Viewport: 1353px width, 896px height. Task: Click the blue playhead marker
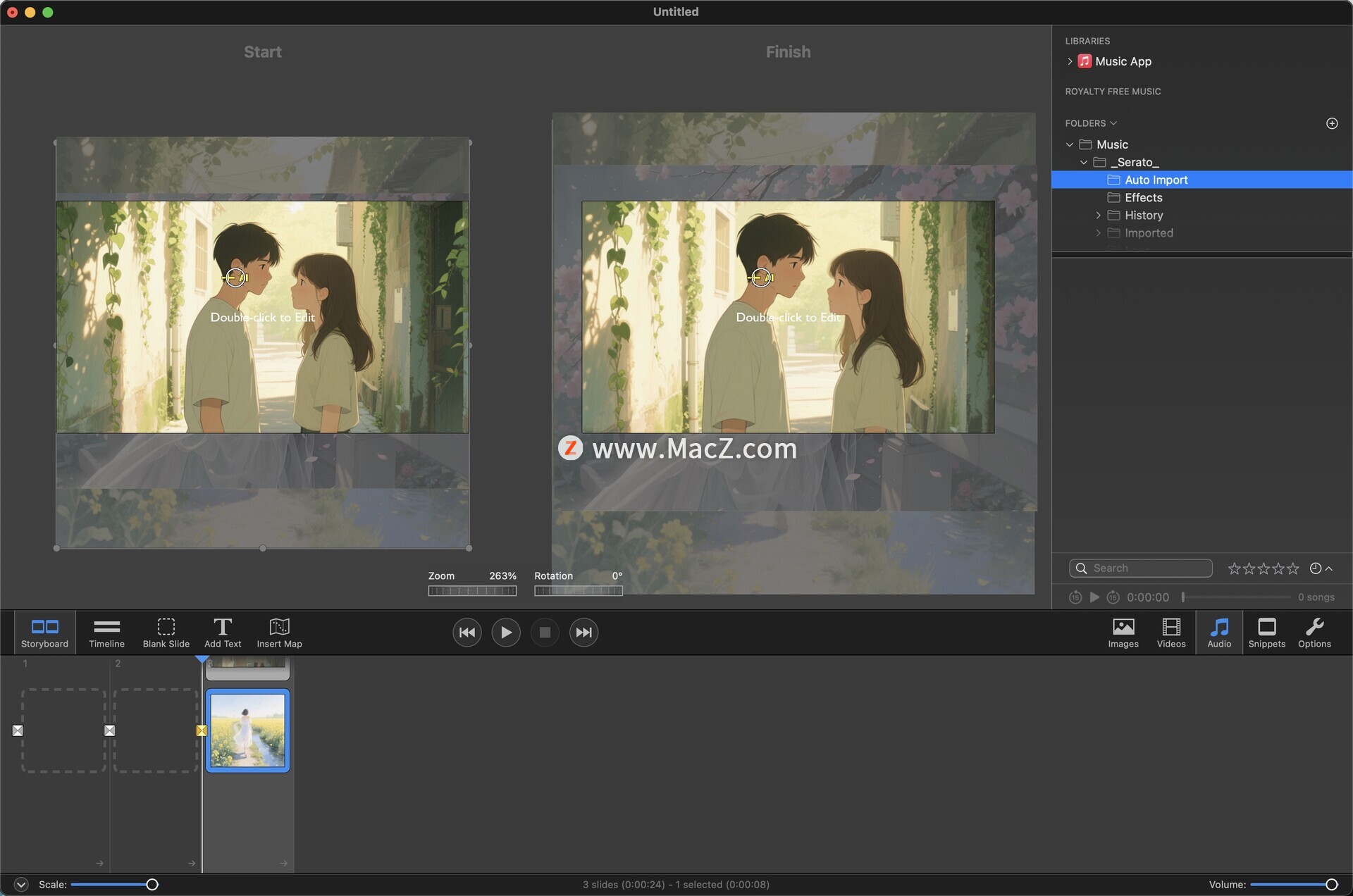point(202,659)
